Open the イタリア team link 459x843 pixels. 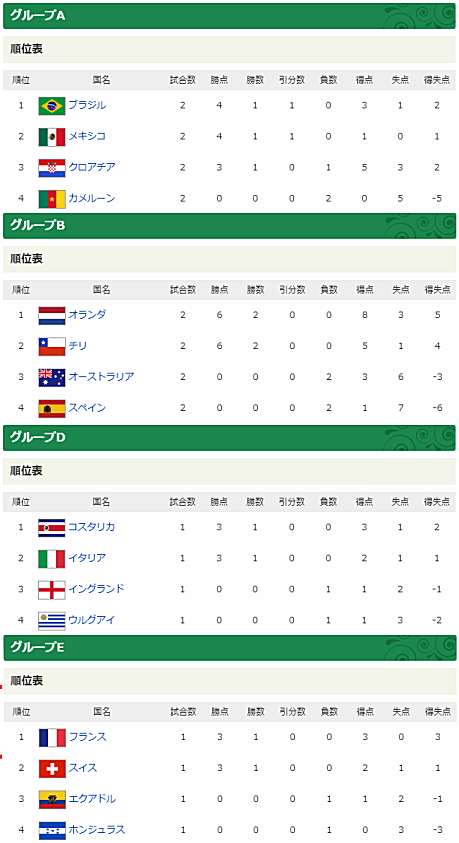(x=87, y=558)
